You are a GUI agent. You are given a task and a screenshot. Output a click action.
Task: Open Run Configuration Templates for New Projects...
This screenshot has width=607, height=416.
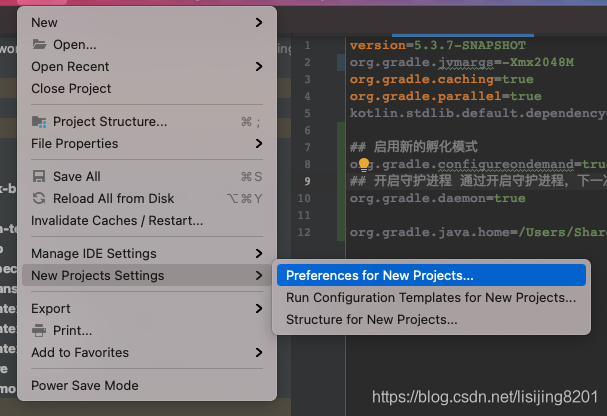[x=431, y=297]
